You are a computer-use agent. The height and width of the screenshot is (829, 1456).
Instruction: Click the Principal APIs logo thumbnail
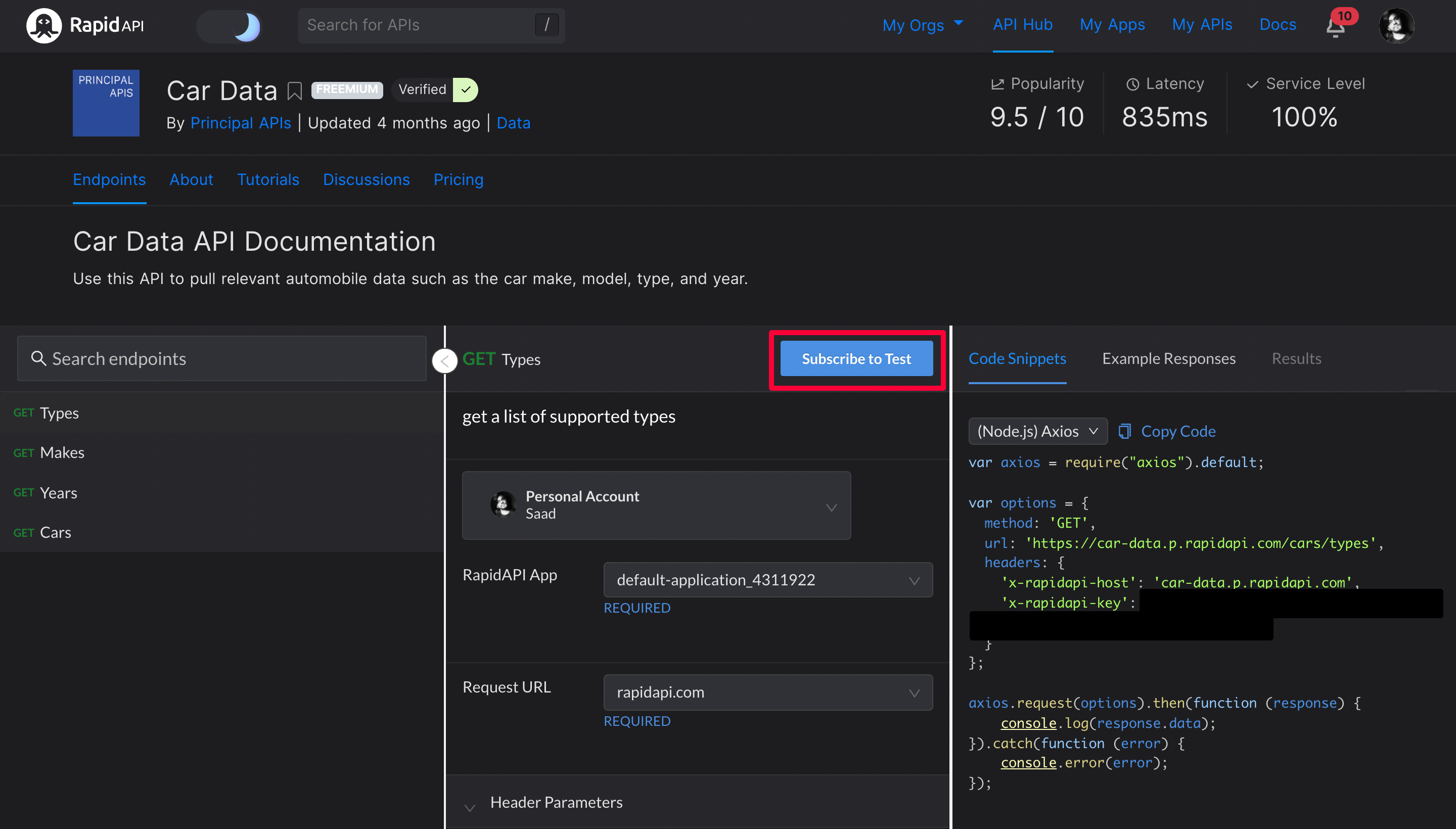click(106, 103)
